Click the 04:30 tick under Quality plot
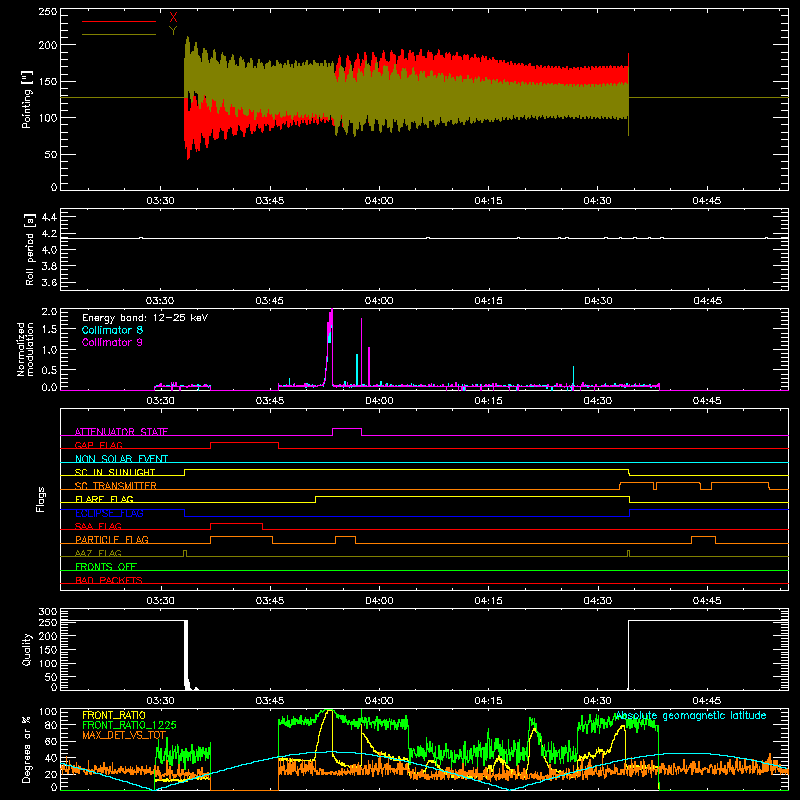Image resolution: width=800 pixels, height=800 pixels. point(597,701)
